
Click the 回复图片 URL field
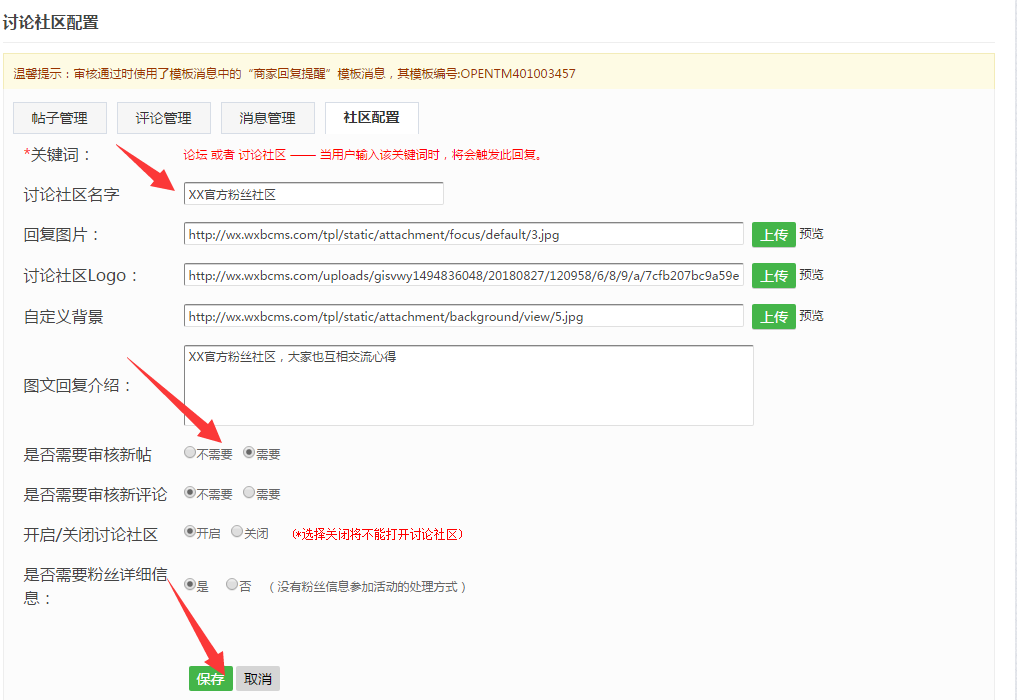pyautogui.click(x=460, y=233)
